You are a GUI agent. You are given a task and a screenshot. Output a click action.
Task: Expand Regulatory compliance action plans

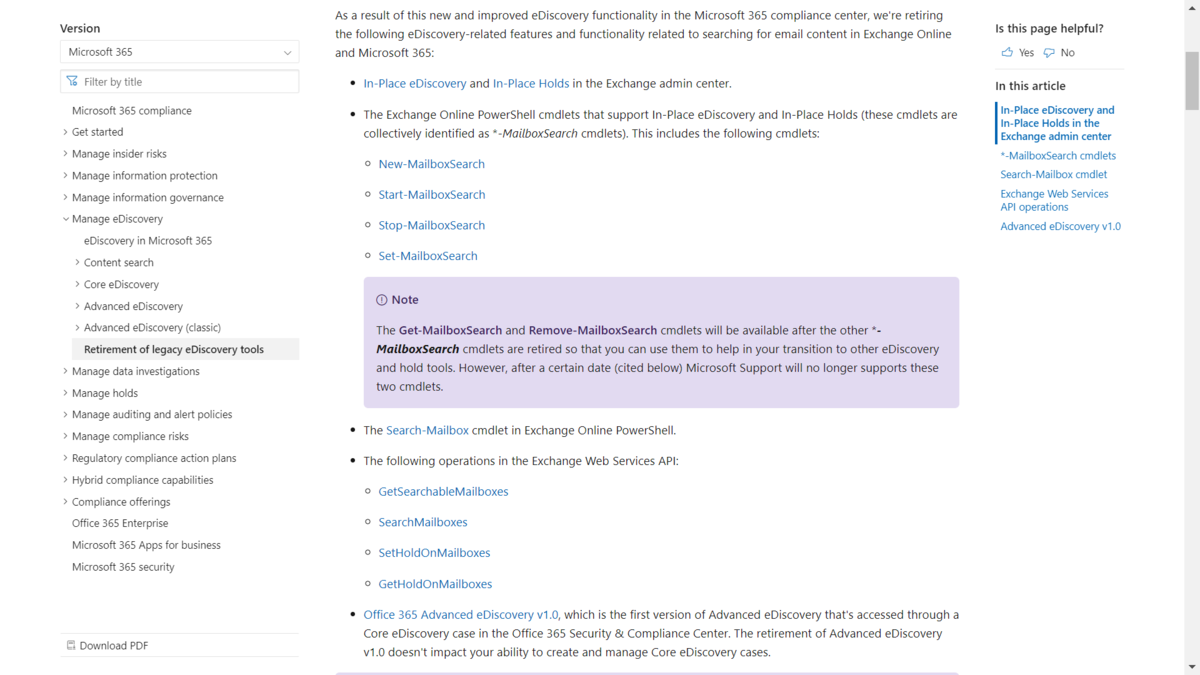click(66, 458)
